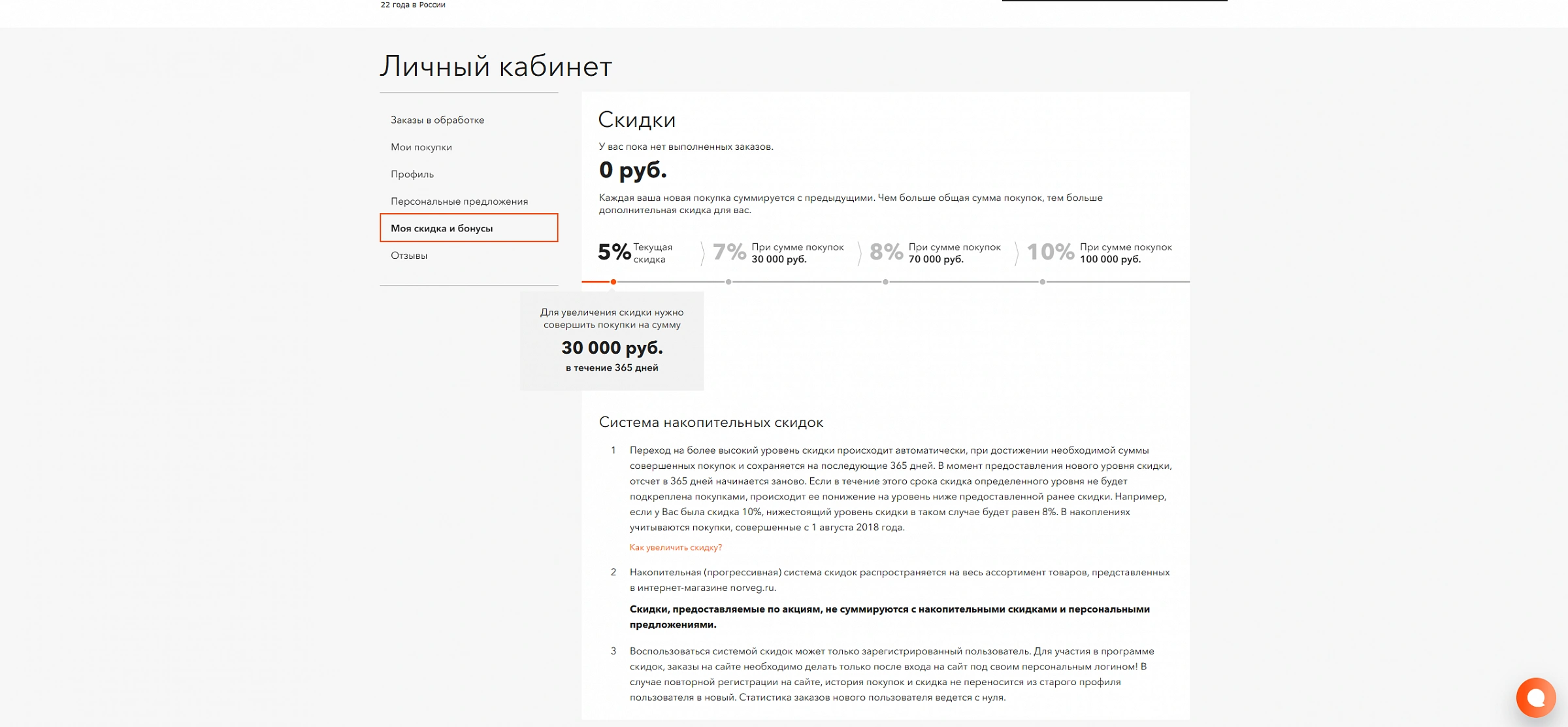Click bold 'Скидки, предоставляемые по акциям' paragraph
The height and width of the screenshot is (727, 1568).
(890, 617)
